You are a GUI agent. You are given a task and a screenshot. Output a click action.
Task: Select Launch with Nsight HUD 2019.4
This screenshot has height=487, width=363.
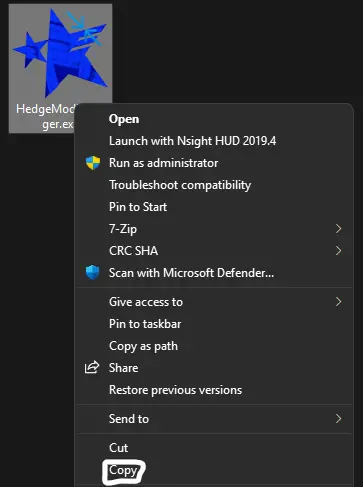(x=214, y=141)
